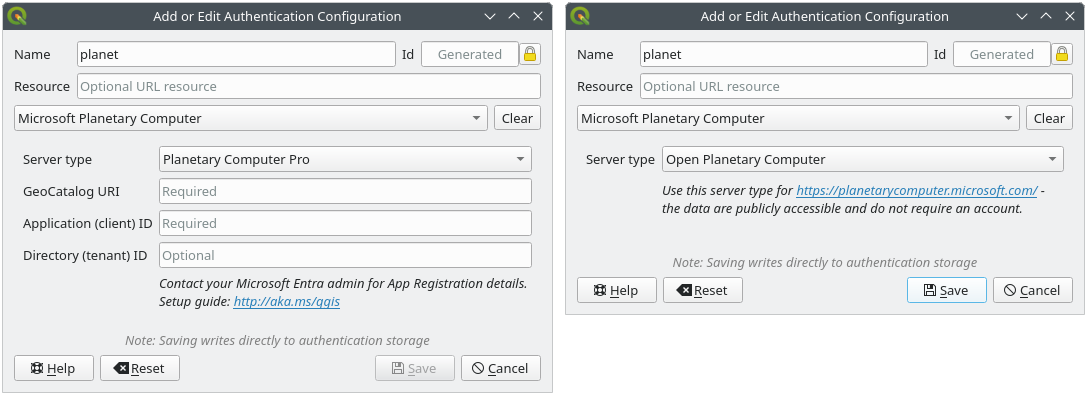The image size is (1087, 401).
Task: Click Reset button in right dialog
Action: (x=702, y=290)
